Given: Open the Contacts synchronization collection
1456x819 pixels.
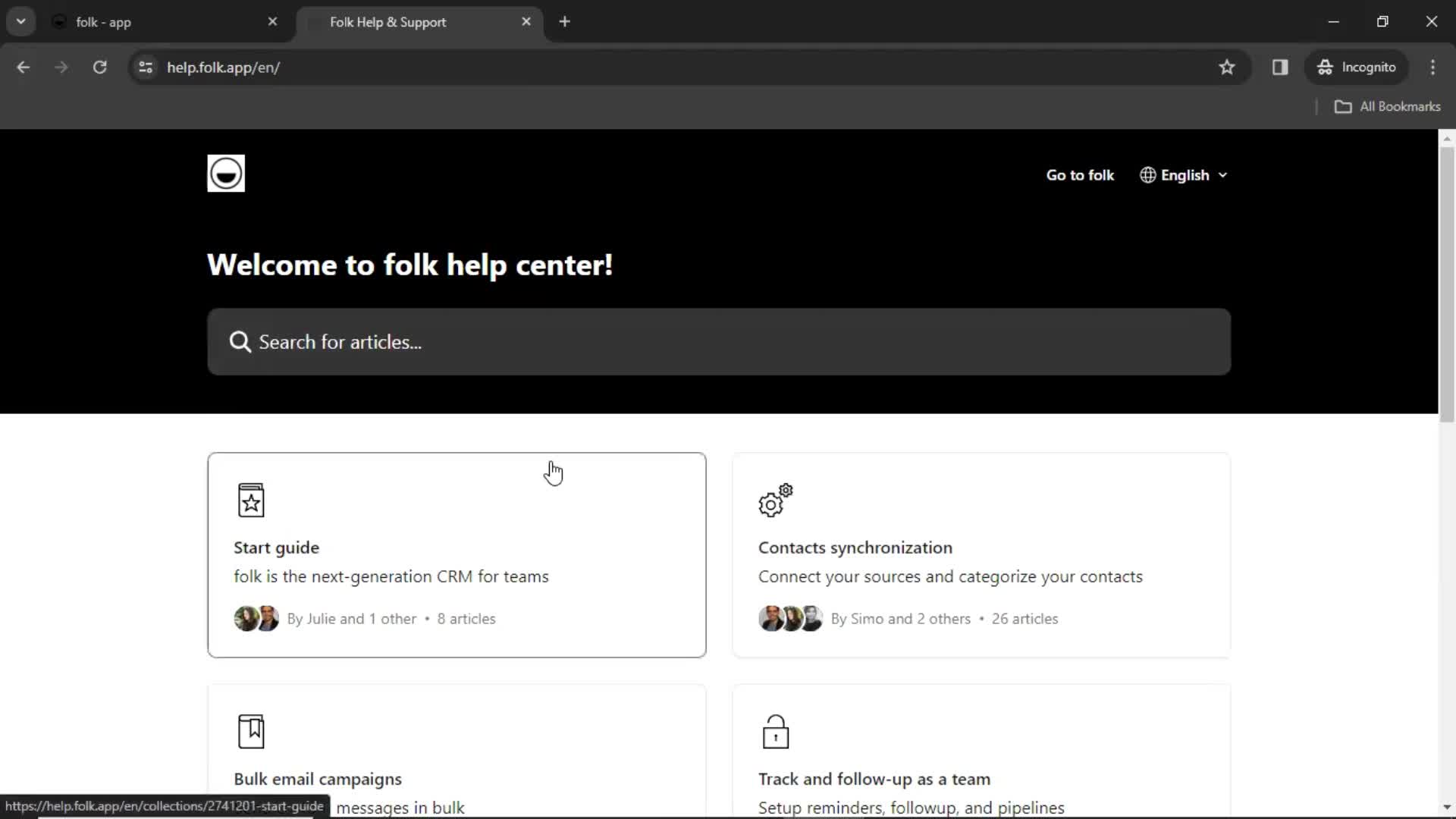Looking at the screenshot, I should click(x=981, y=555).
